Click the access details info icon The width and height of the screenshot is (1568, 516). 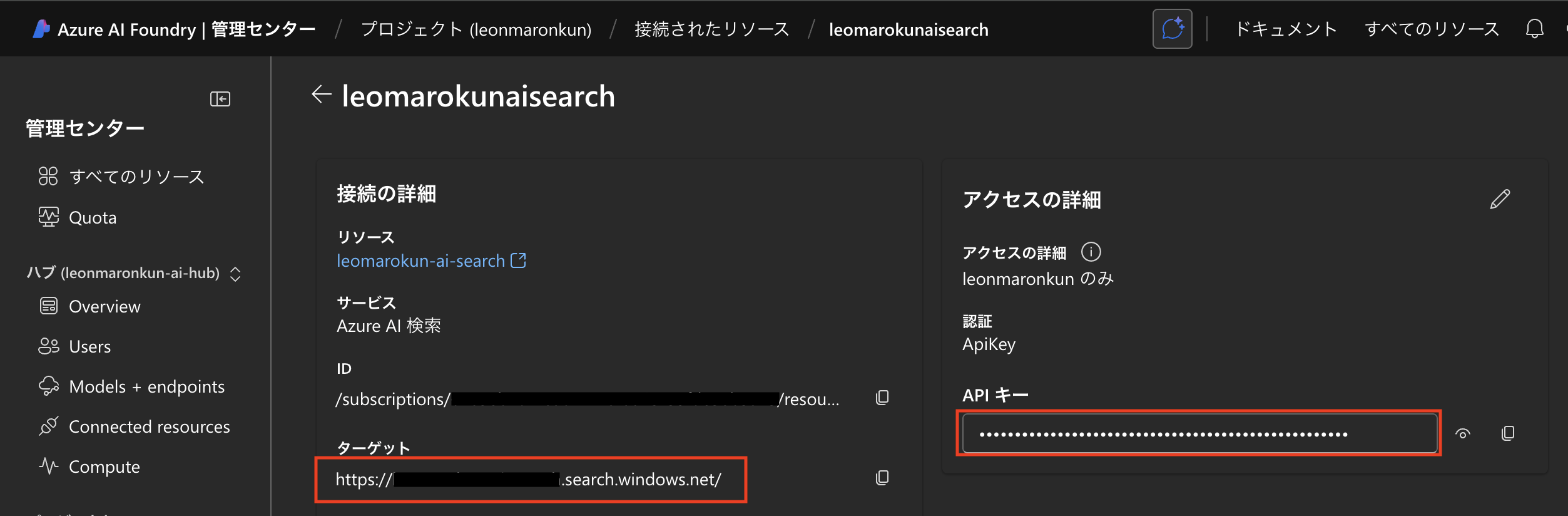coord(1091,252)
